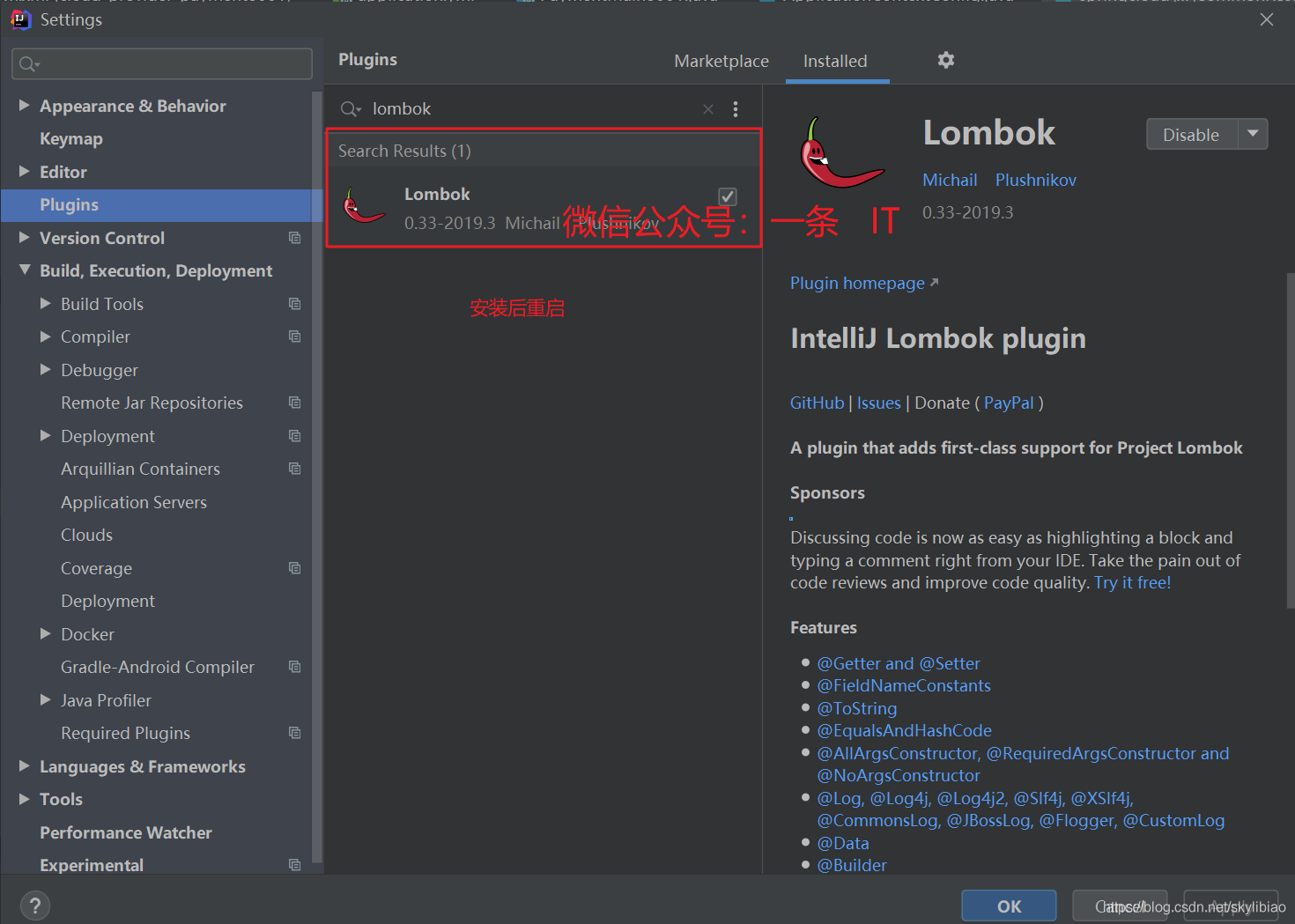The height and width of the screenshot is (924, 1295).
Task: Expand Languages & Frameworks
Action: point(25,766)
